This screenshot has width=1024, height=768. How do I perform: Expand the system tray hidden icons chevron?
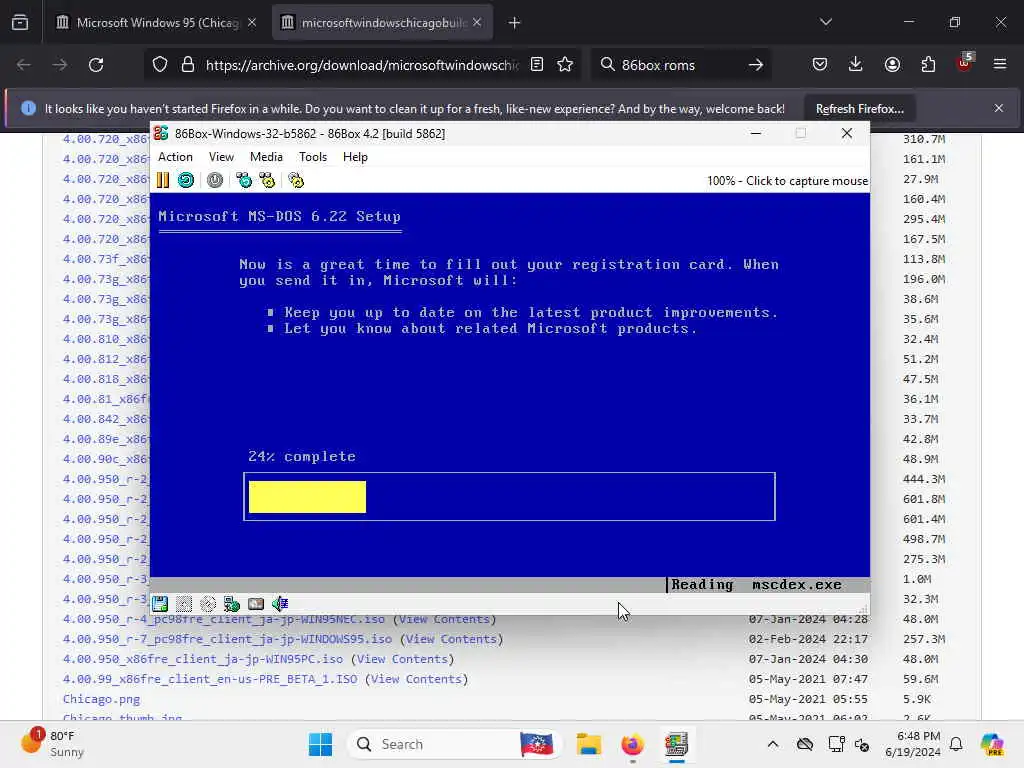tap(773, 744)
